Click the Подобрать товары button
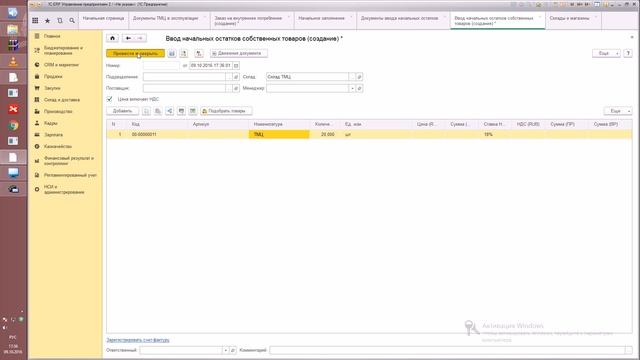The height and width of the screenshot is (360, 640). click(x=226, y=111)
